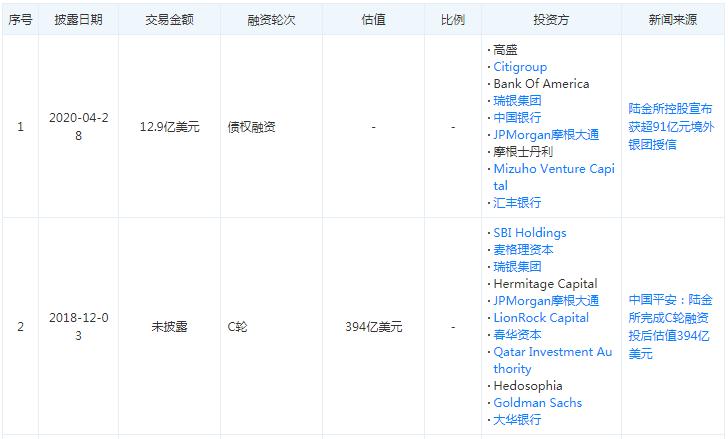Open the 大华银行 investor link
Viewport: 728px width, 439px height.
[517, 420]
